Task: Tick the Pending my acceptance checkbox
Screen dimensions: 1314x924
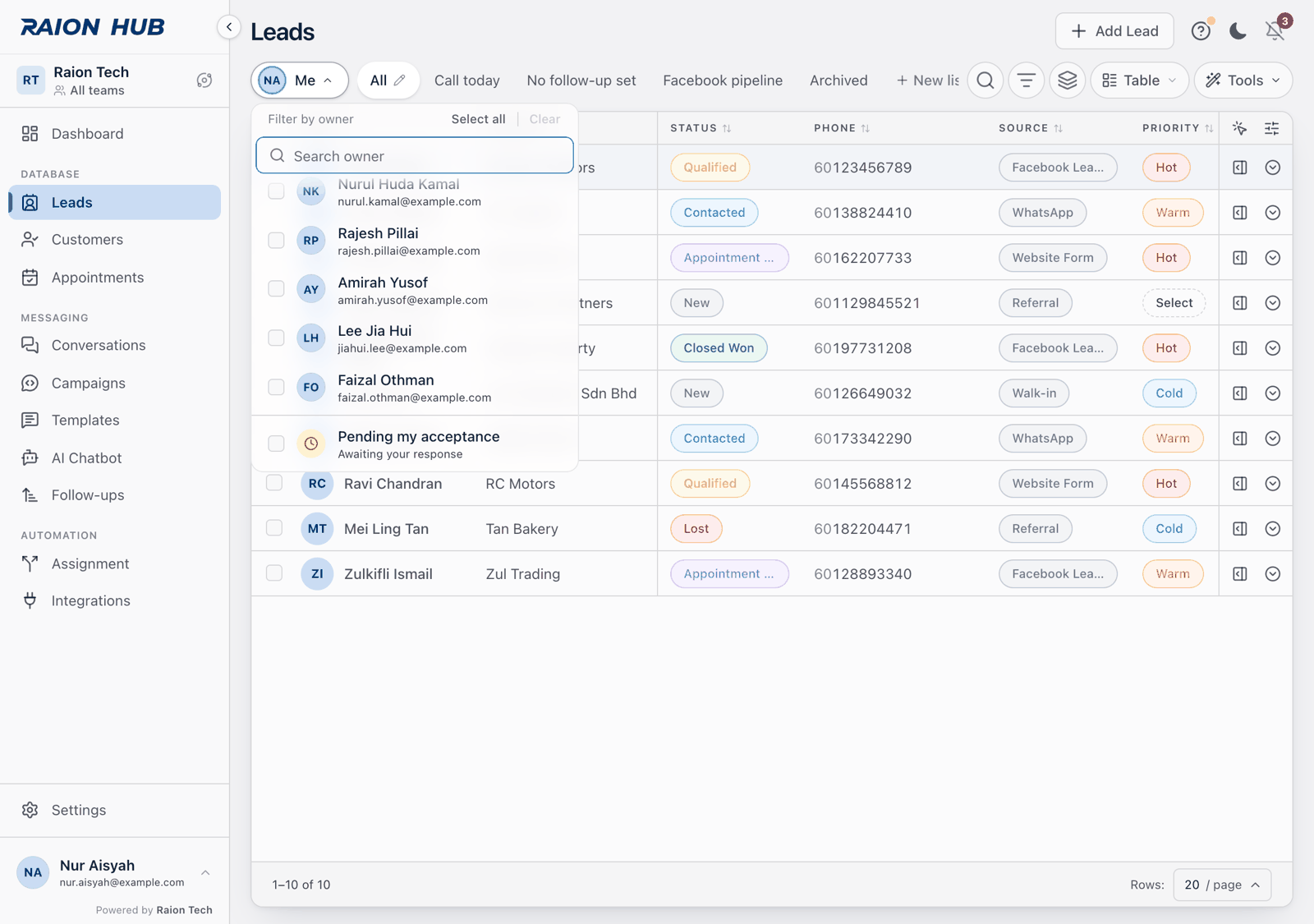Action: pos(276,444)
